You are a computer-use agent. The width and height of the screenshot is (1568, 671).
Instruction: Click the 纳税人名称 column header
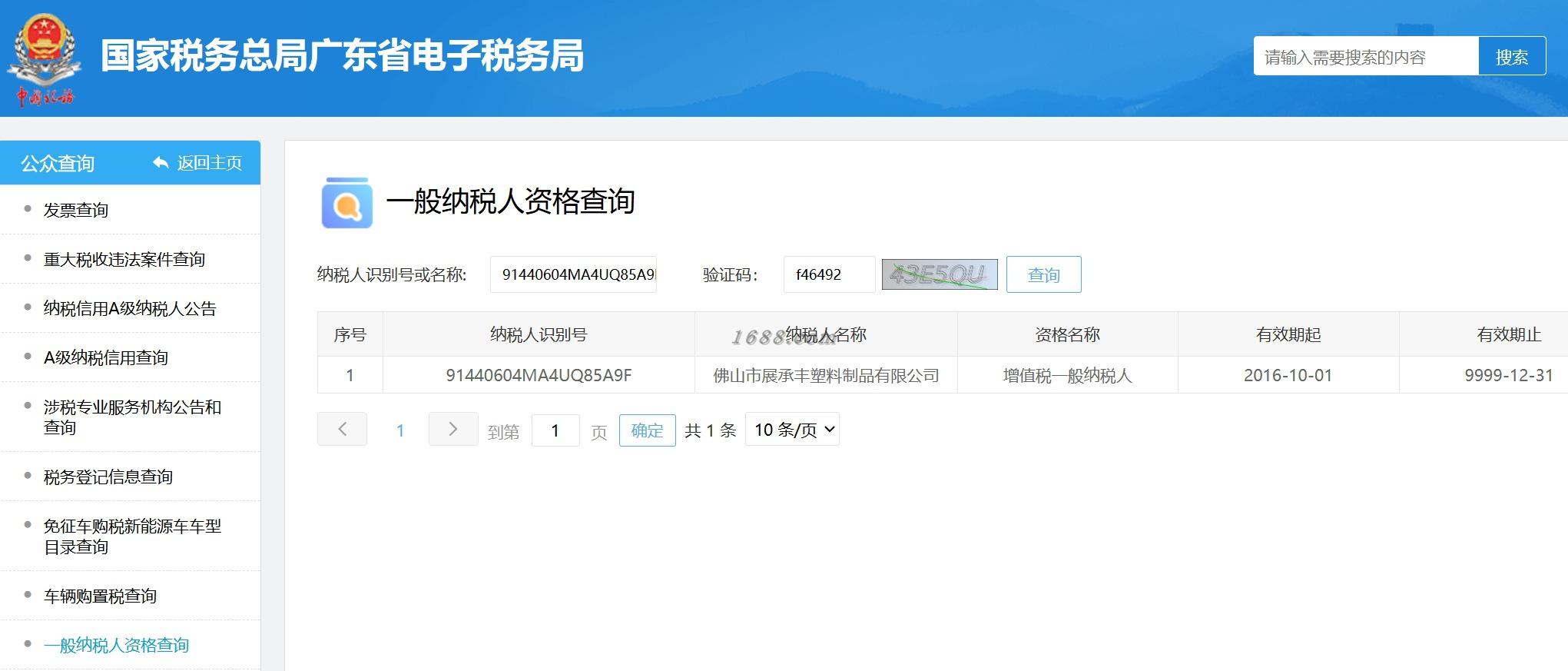[x=826, y=334]
